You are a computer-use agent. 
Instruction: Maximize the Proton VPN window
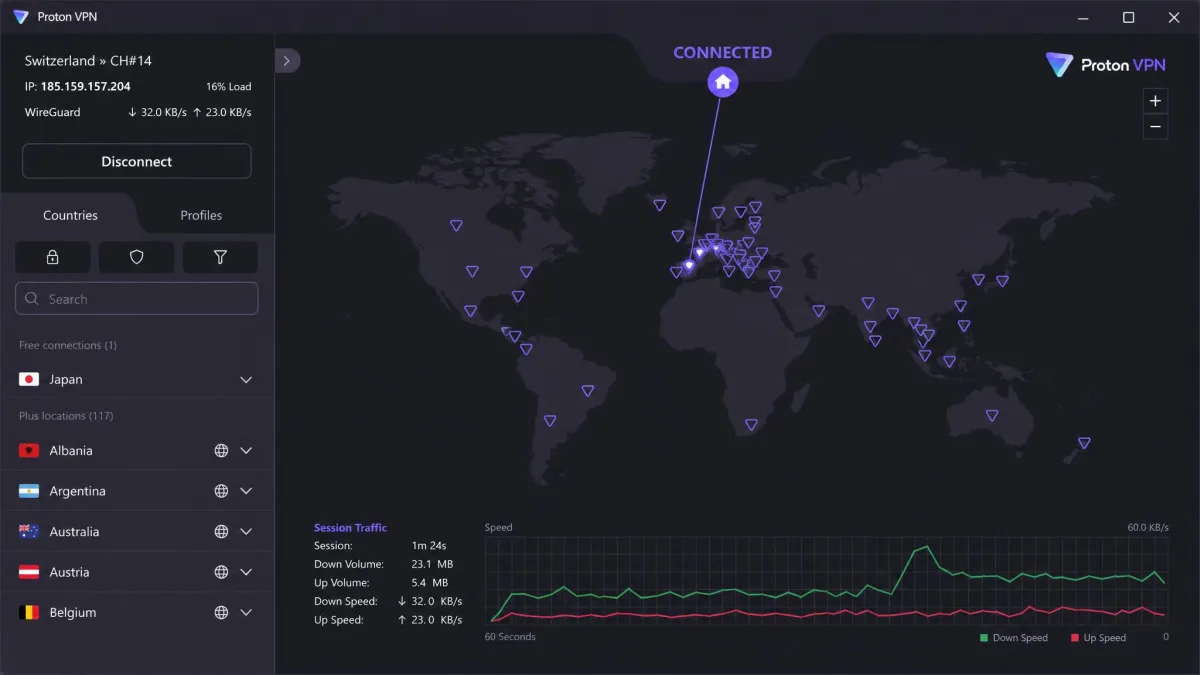[x=1128, y=17]
